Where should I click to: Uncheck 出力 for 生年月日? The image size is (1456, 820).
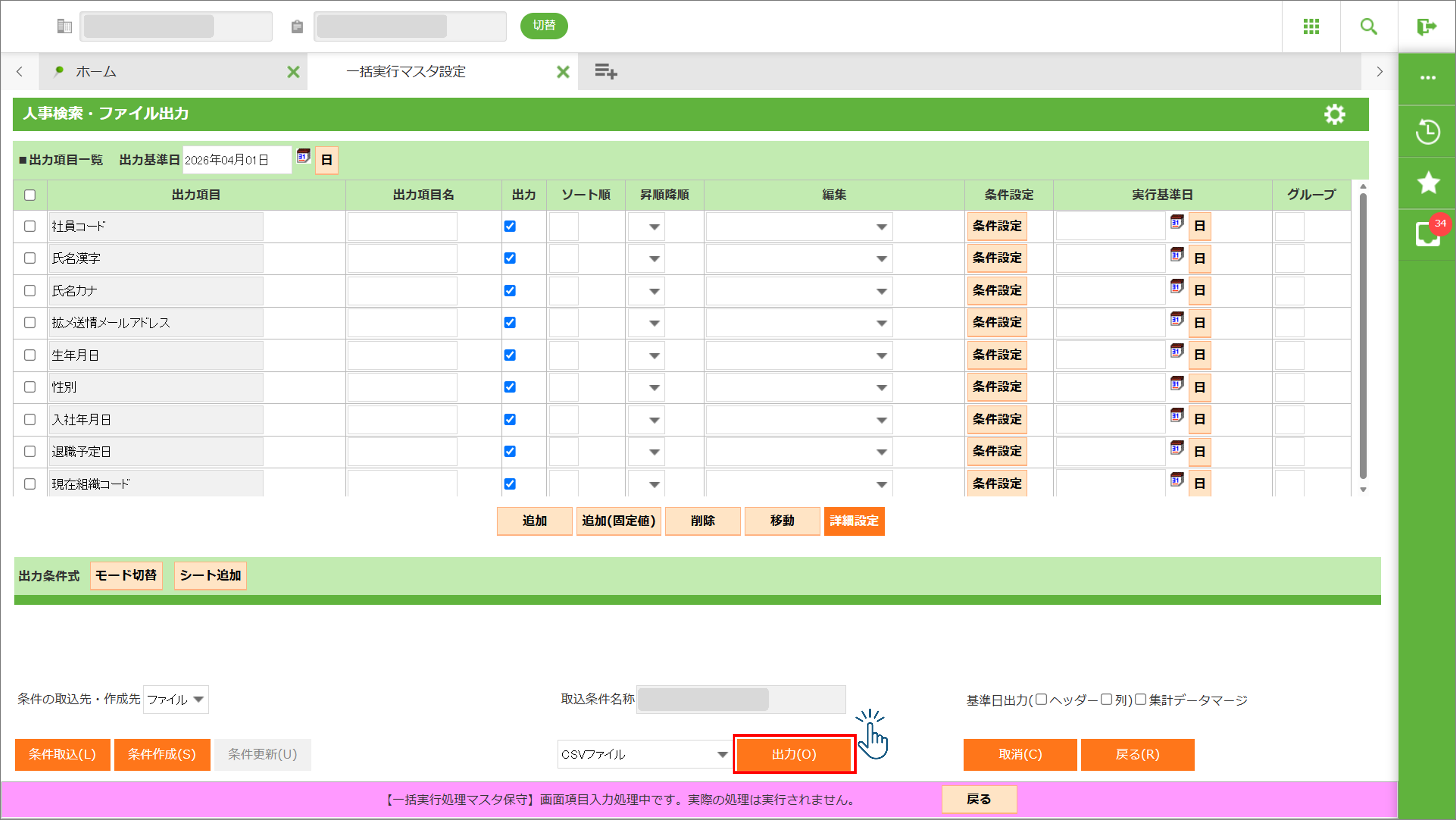point(510,355)
